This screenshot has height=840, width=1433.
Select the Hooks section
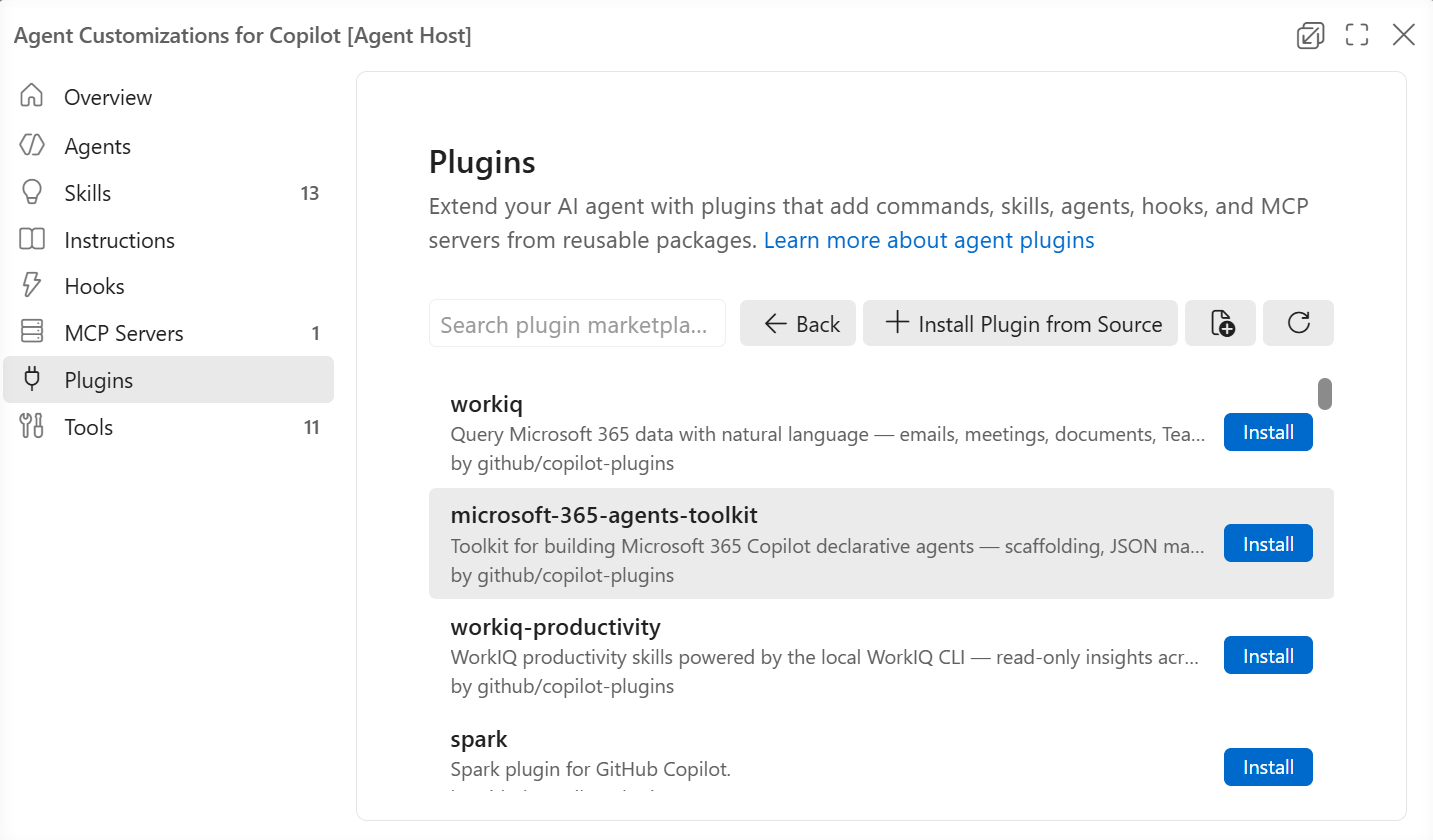point(169,286)
